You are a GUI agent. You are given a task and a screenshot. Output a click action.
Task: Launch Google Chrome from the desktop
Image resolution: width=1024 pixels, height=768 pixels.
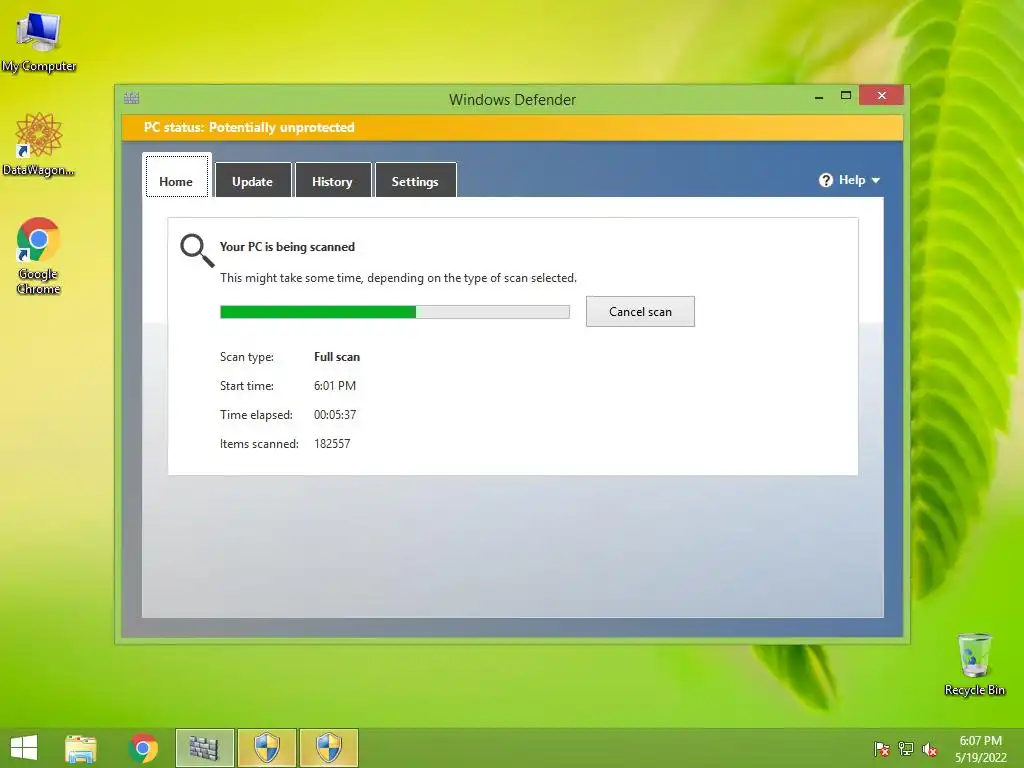(x=39, y=255)
